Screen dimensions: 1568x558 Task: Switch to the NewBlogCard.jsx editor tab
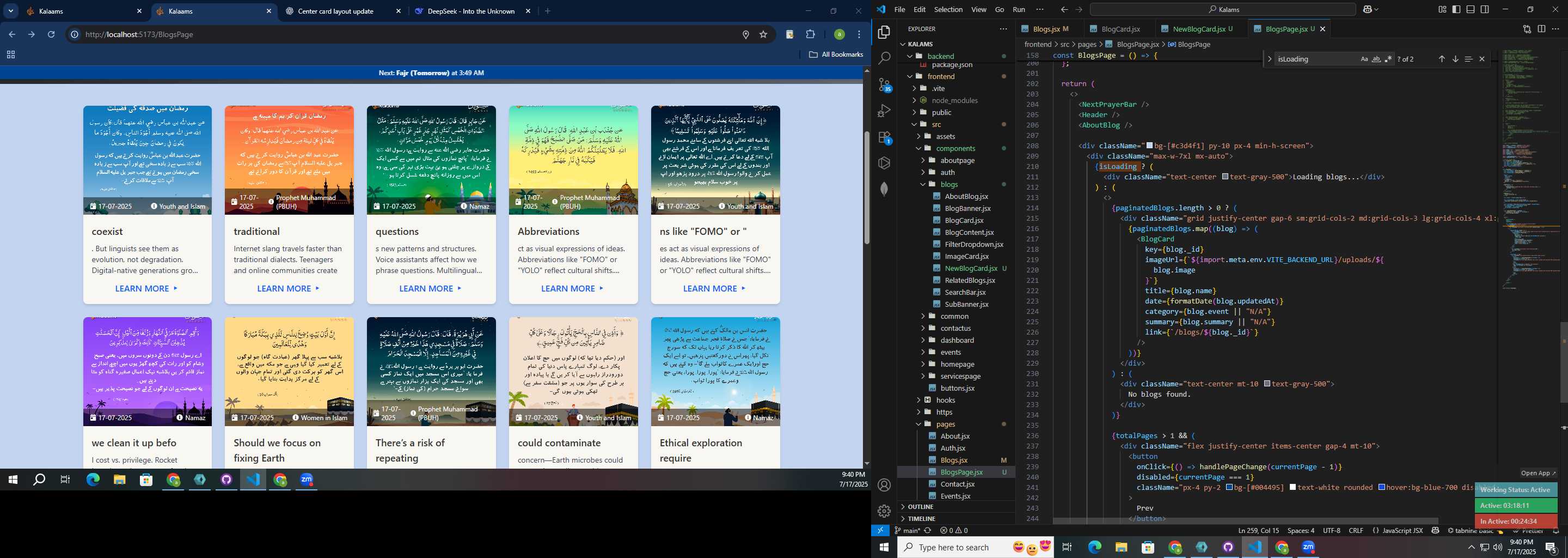[x=1202, y=29]
